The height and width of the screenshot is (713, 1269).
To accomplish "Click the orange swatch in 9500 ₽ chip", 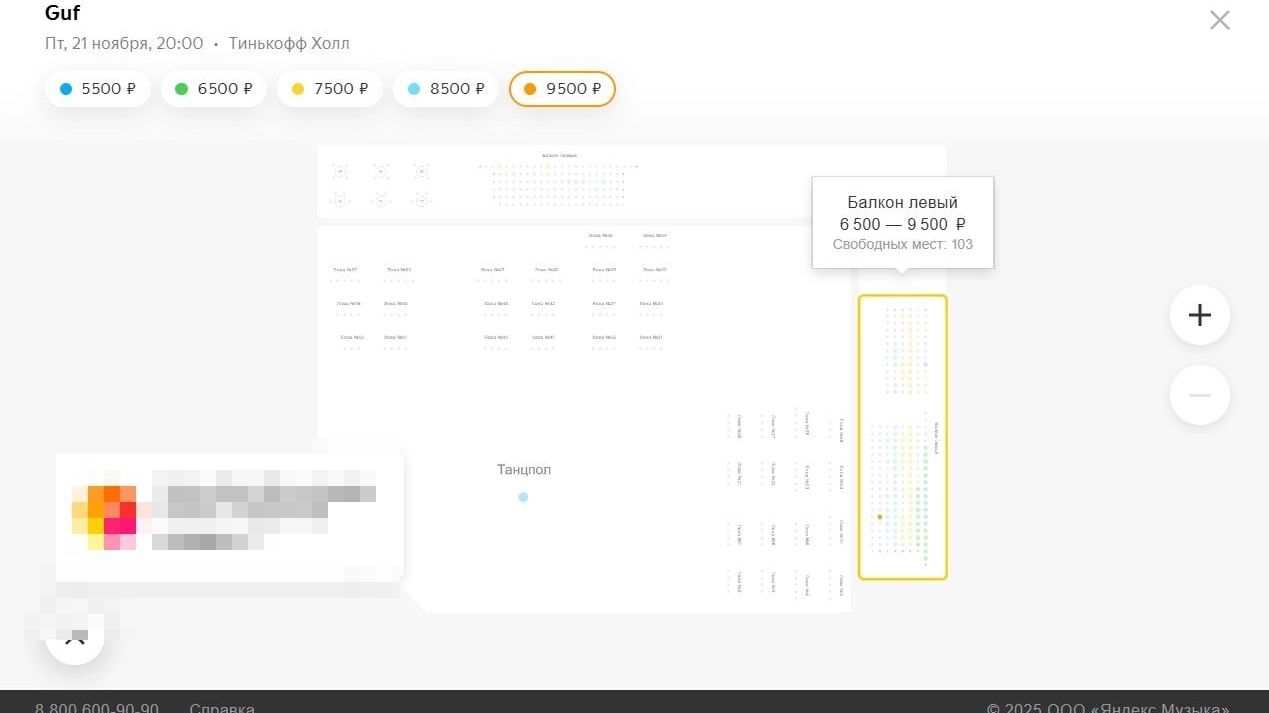I will (530, 89).
